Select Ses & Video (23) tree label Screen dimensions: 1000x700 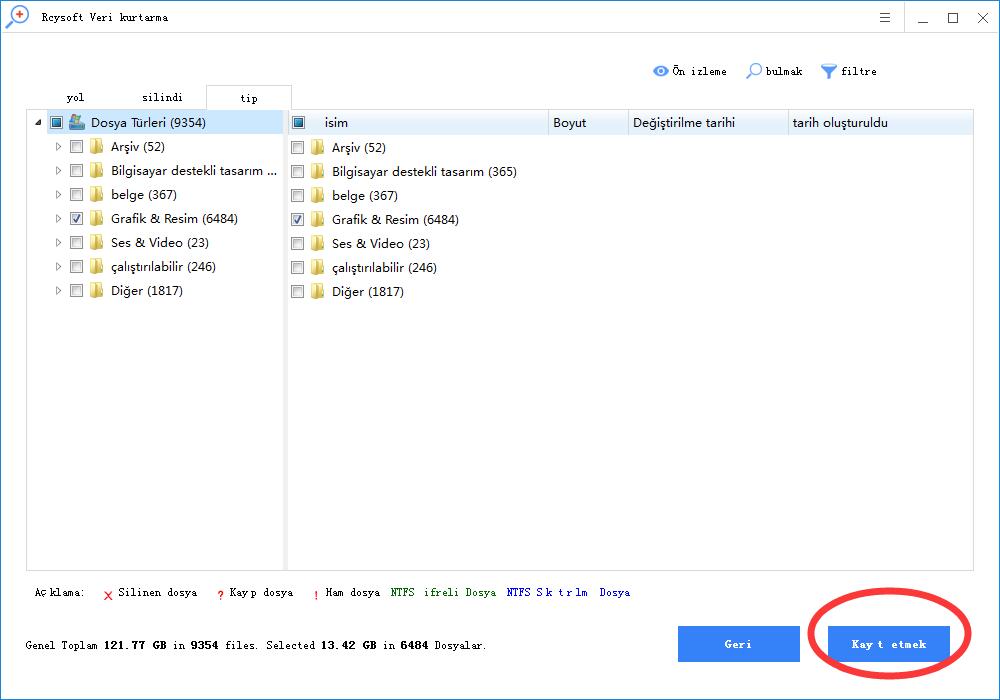pyautogui.click(x=159, y=242)
